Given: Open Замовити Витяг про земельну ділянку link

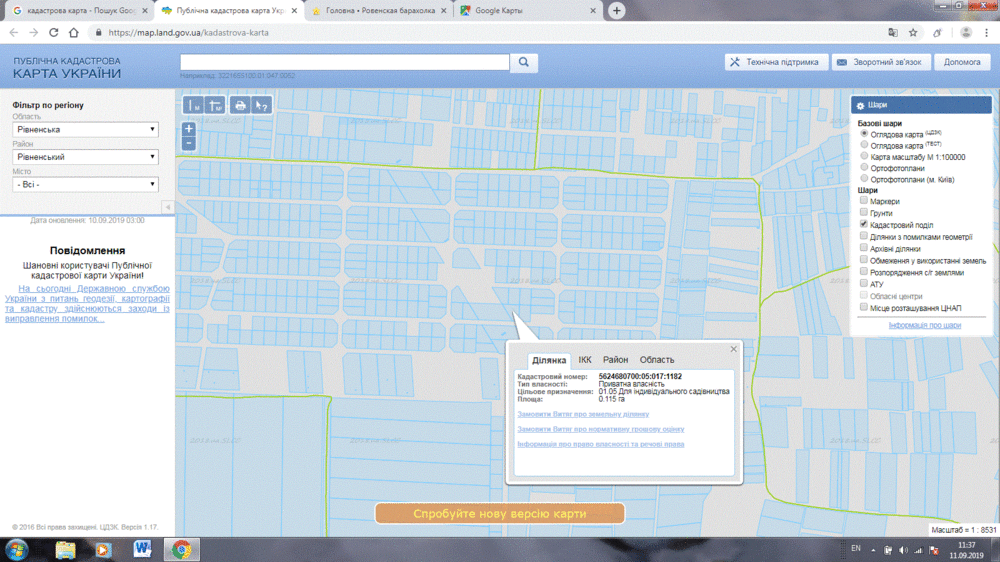Looking at the screenshot, I should (x=583, y=415).
